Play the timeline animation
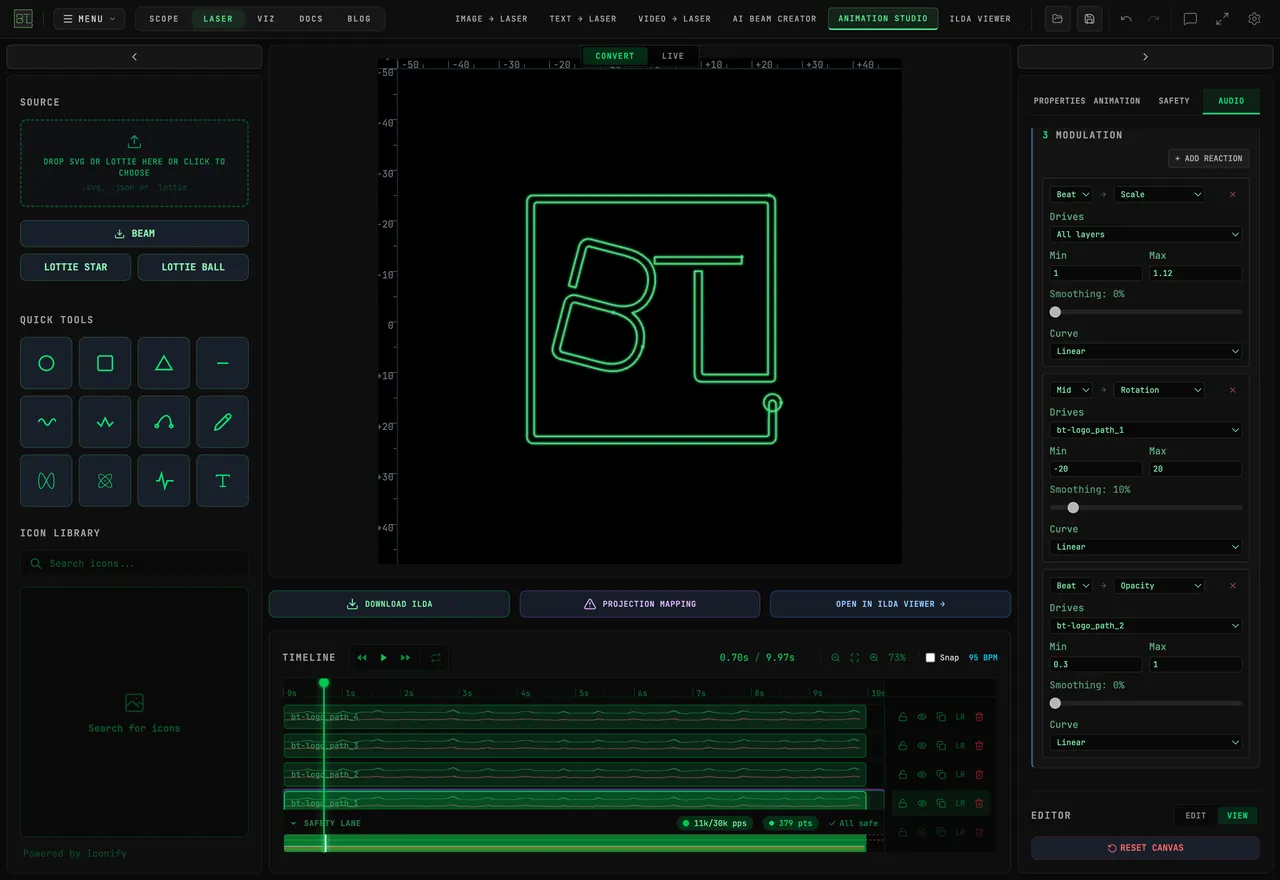Image resolution: width=1280 pixels, height=880 pixels. 383,657
